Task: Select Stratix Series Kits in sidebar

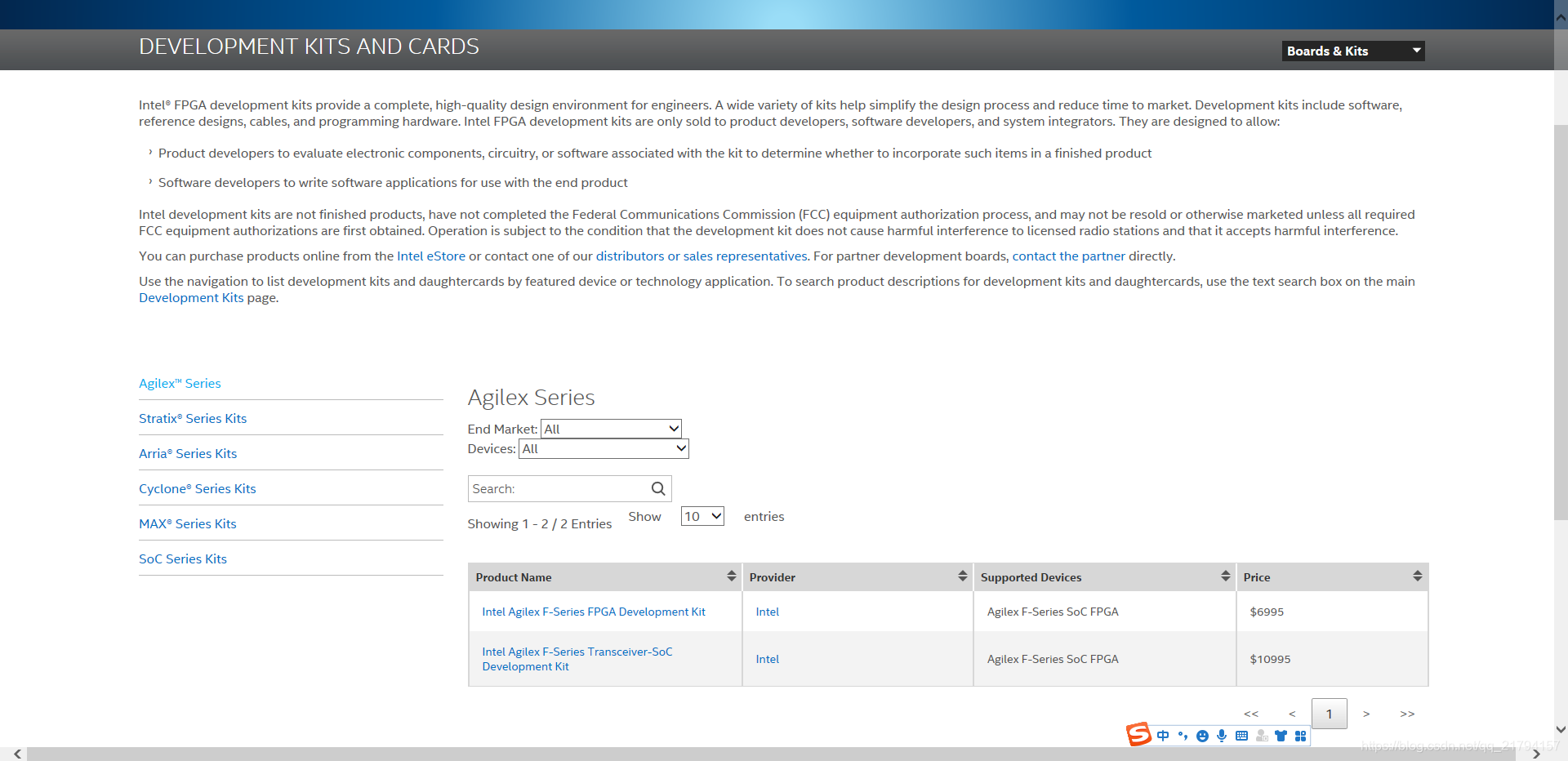Action: pyautogui.click(x=193, y=418)
